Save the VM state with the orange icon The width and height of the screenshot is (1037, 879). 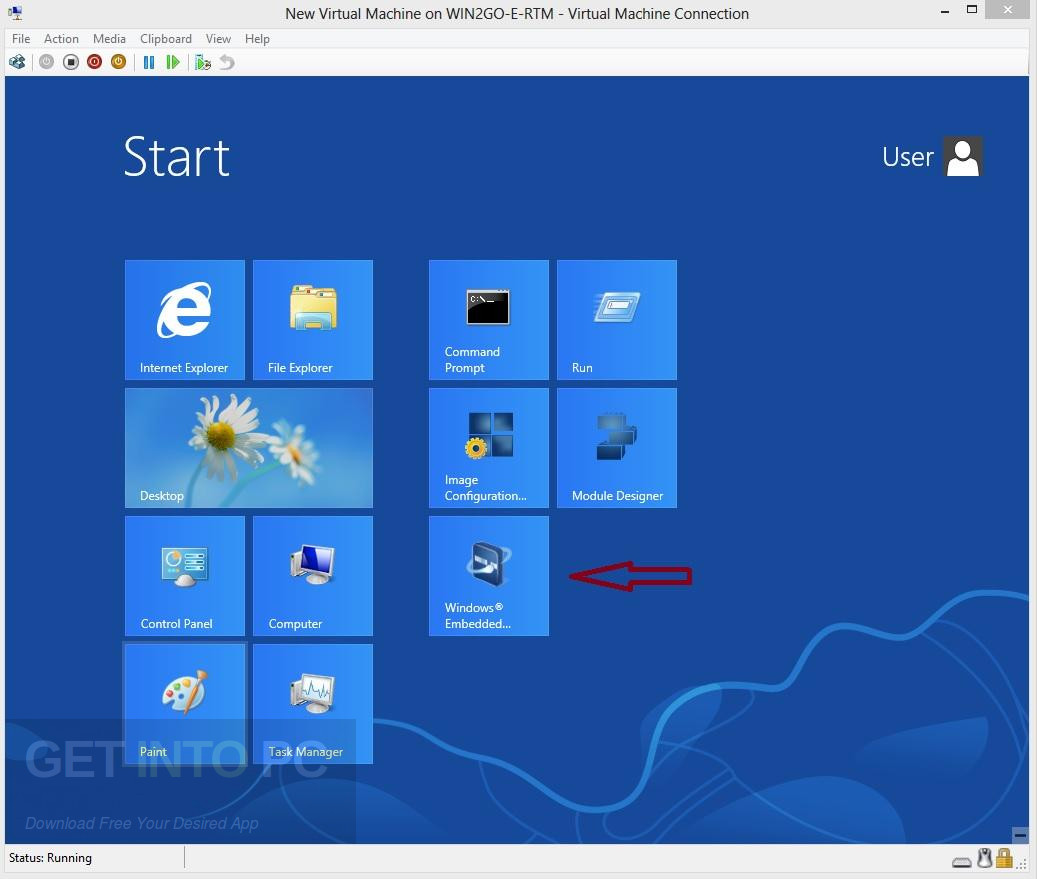coord(118,62)
